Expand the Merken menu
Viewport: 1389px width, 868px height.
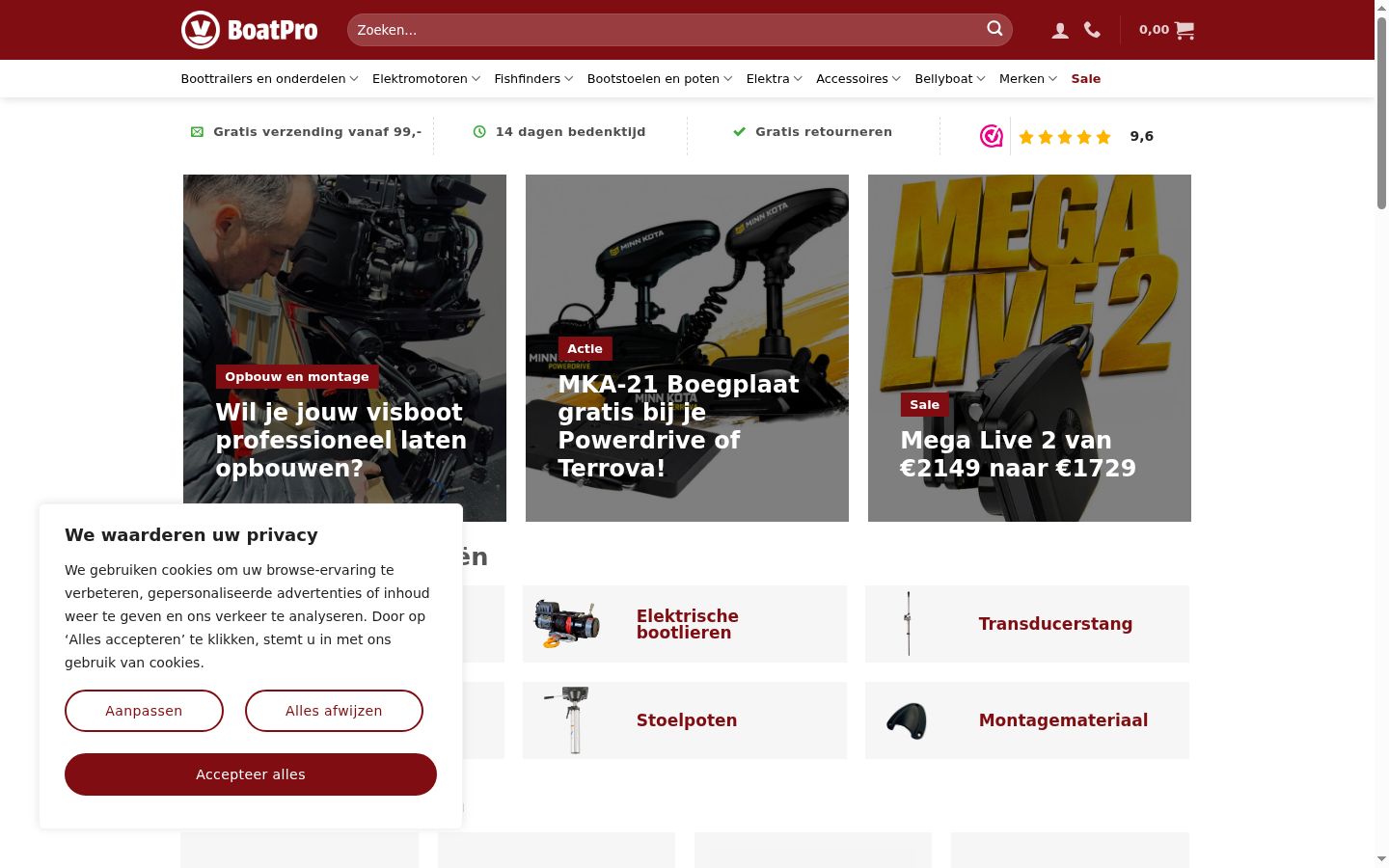coord(1028,79)
